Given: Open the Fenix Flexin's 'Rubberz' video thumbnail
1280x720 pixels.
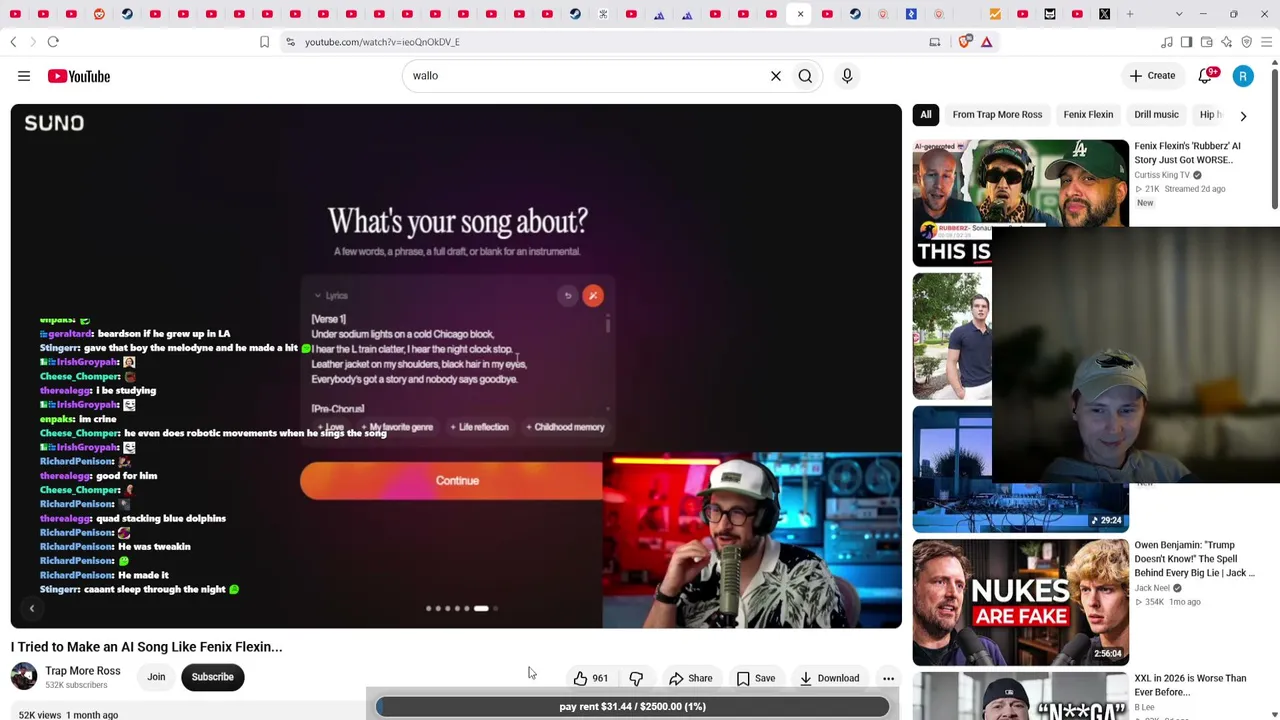Looking at the screenshot, I should pos(1020,203).
